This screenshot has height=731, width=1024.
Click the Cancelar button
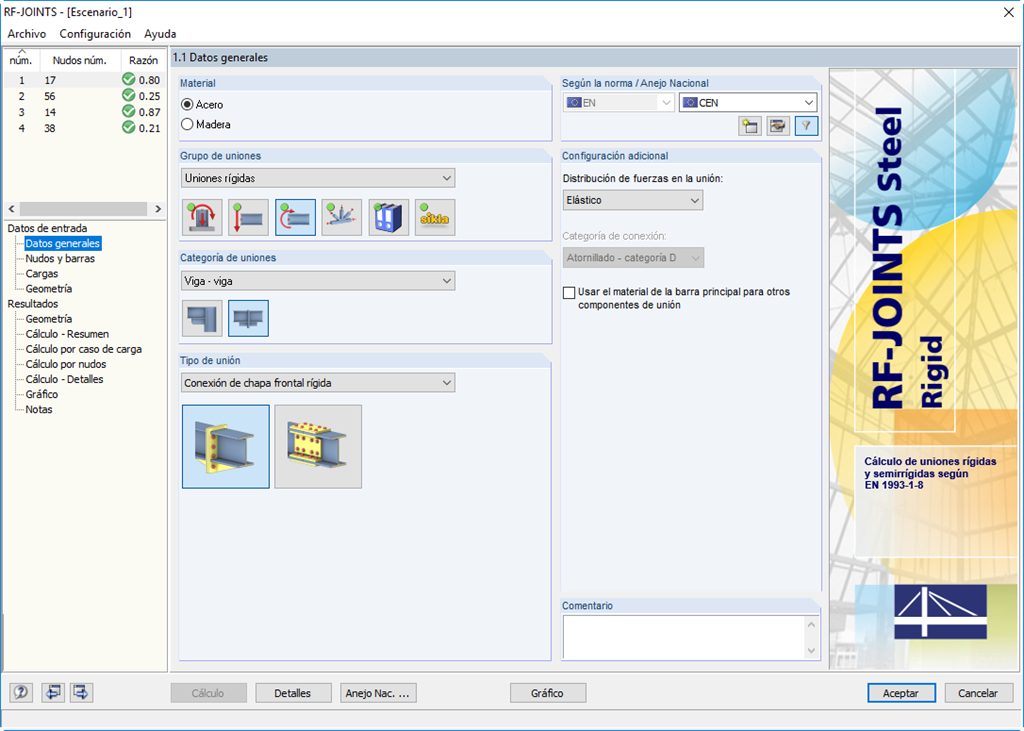(978, 693)
